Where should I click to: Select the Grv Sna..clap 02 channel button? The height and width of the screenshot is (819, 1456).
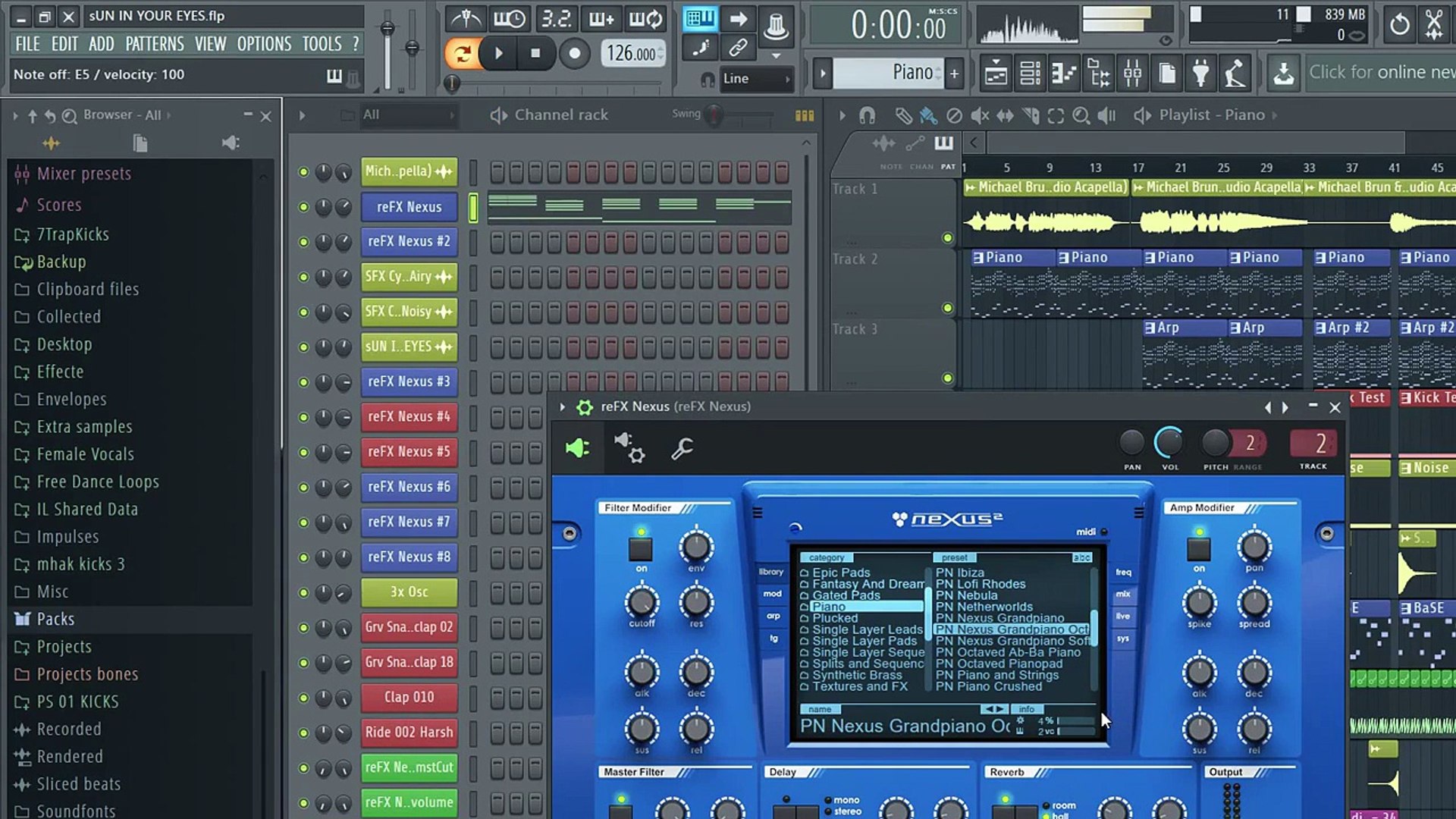pyautogui.click(x=409, y=627)
